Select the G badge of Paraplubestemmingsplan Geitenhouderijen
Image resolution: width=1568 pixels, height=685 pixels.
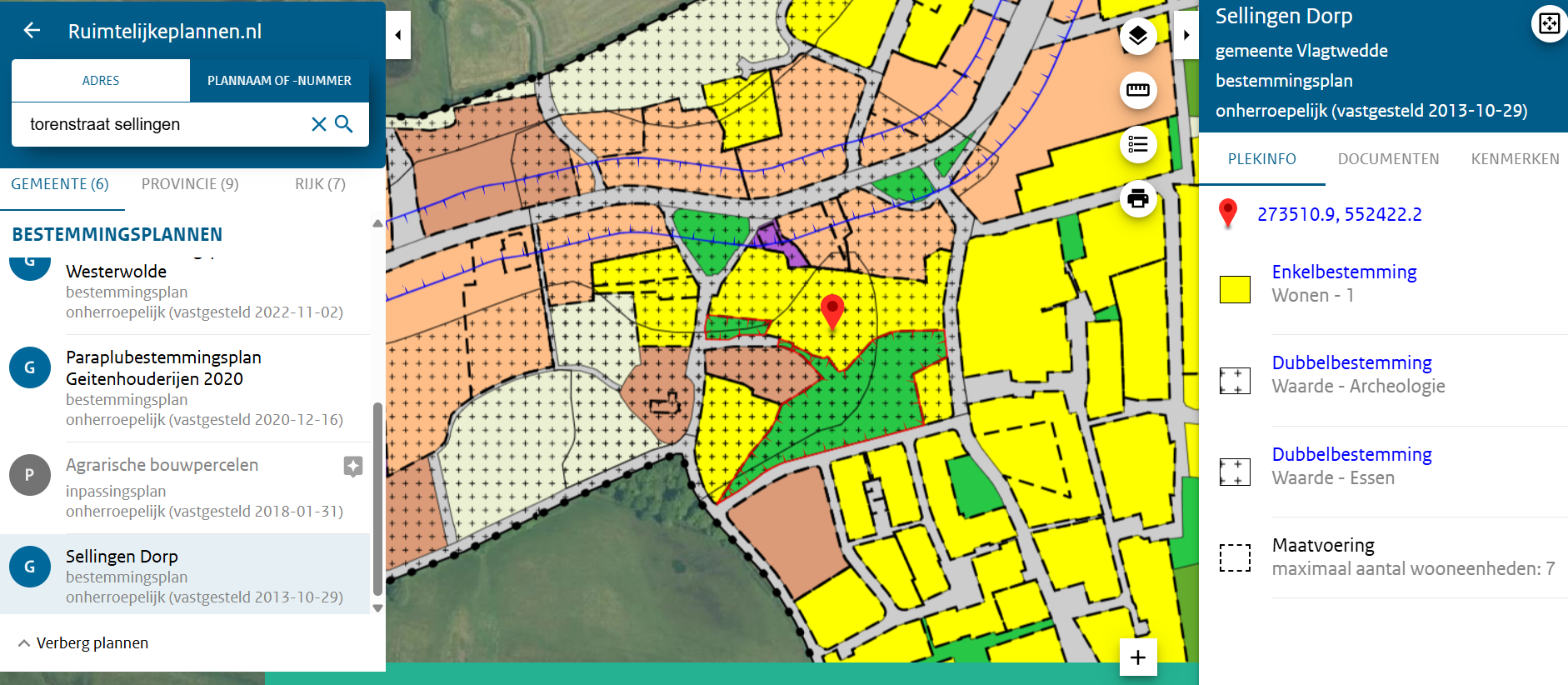click(30, 367)
